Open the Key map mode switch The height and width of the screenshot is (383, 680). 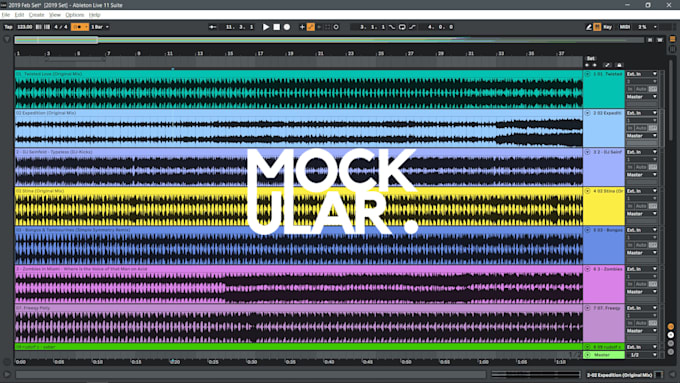coord(608,27)
